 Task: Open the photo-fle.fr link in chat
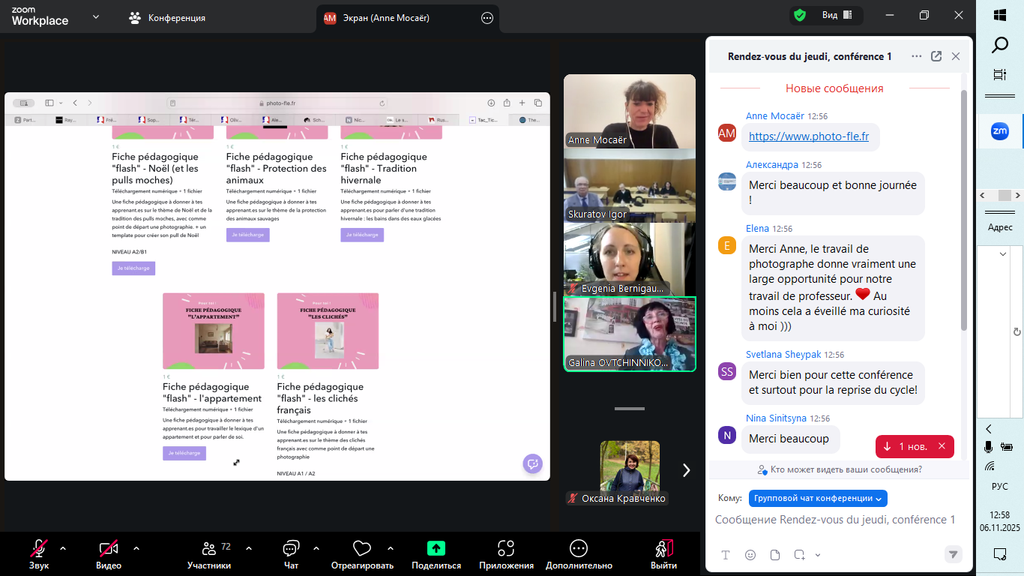pos(808,136)
